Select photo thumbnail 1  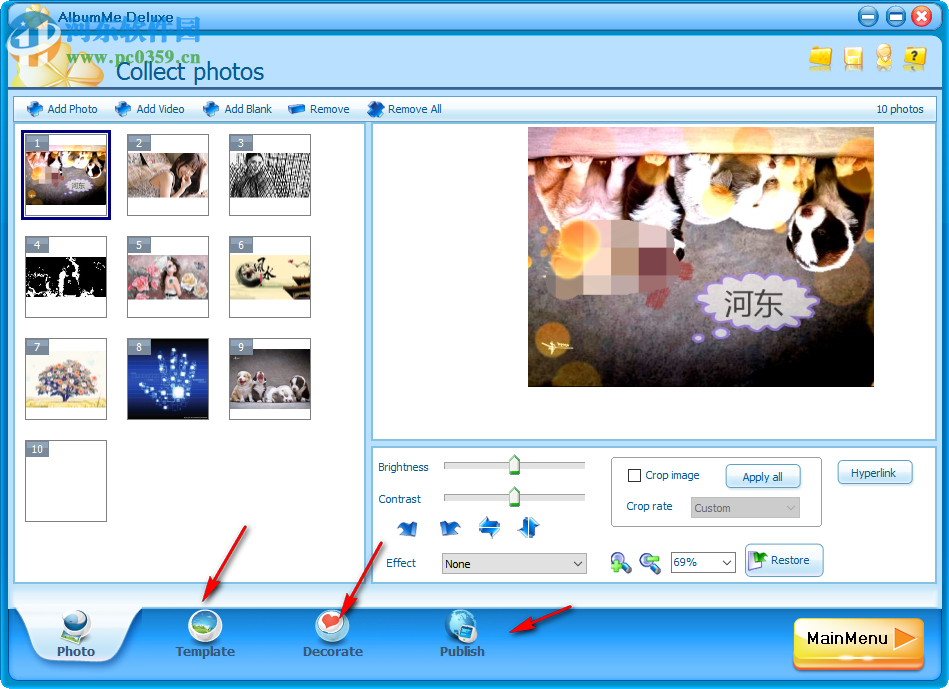(x=66, y=175)
